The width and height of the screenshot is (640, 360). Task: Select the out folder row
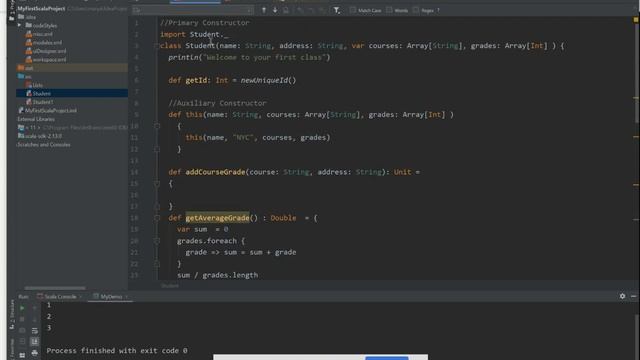pyautogui.click(x=72, y=68)
